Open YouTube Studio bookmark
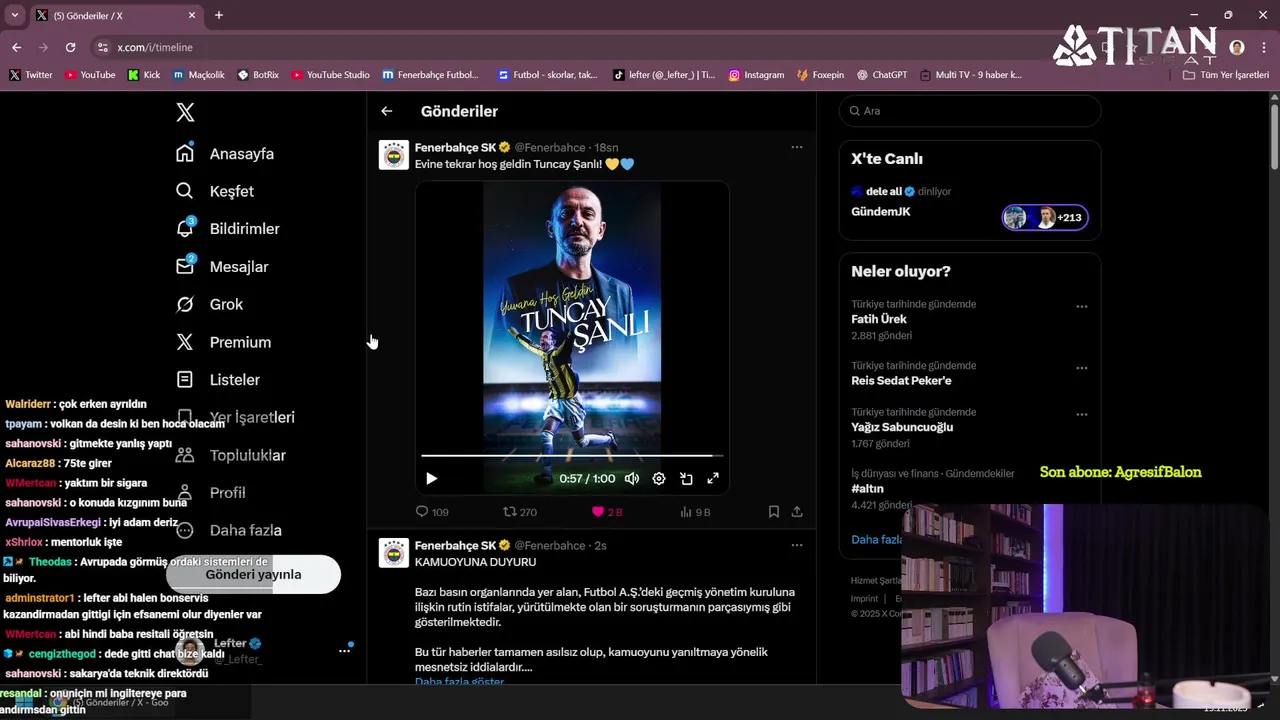Screen dimensions: 1280x720 point(329,75)
